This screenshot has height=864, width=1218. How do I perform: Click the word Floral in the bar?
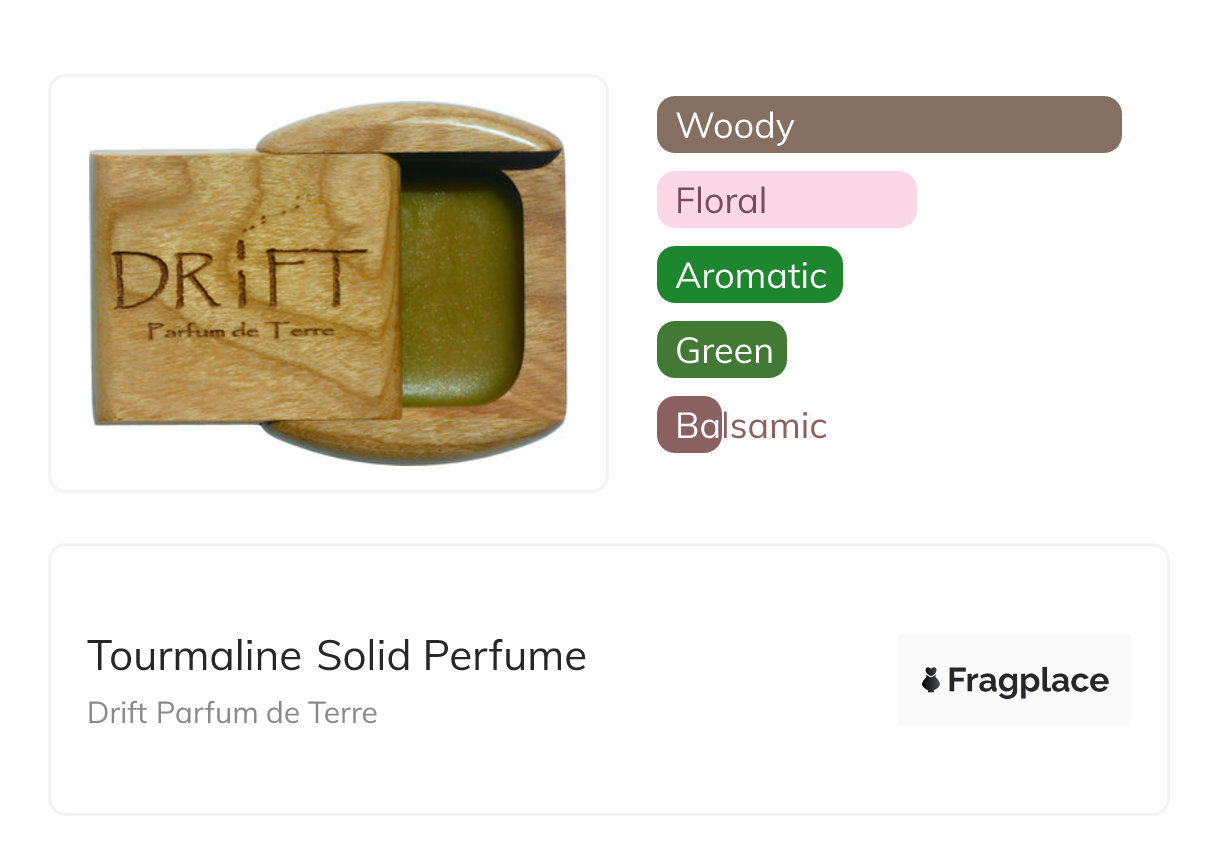pyautogui.click(x=721, y=201)
